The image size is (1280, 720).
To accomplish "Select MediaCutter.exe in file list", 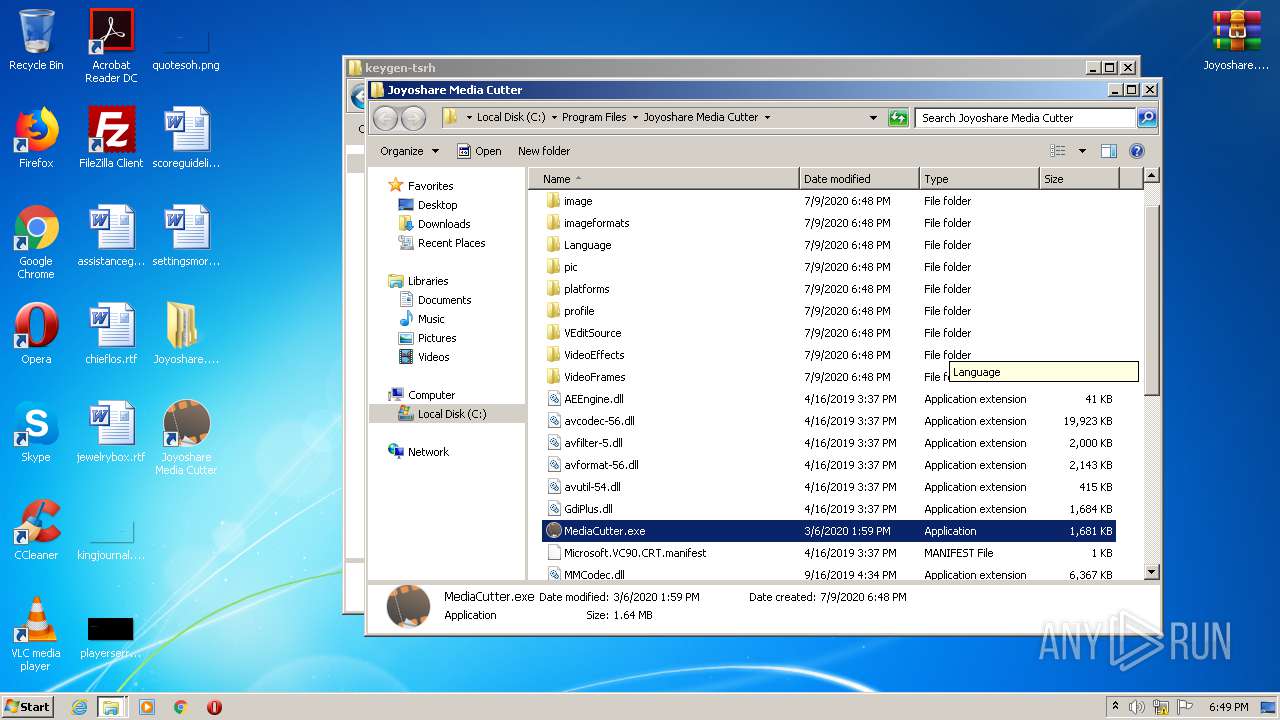I will click(828, 531).
